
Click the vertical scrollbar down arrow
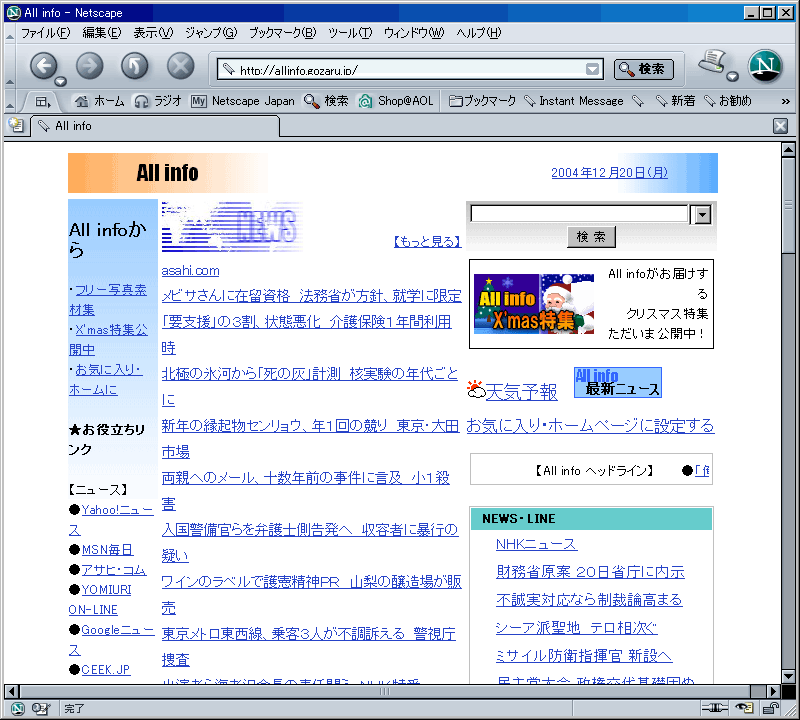(788, 676)
